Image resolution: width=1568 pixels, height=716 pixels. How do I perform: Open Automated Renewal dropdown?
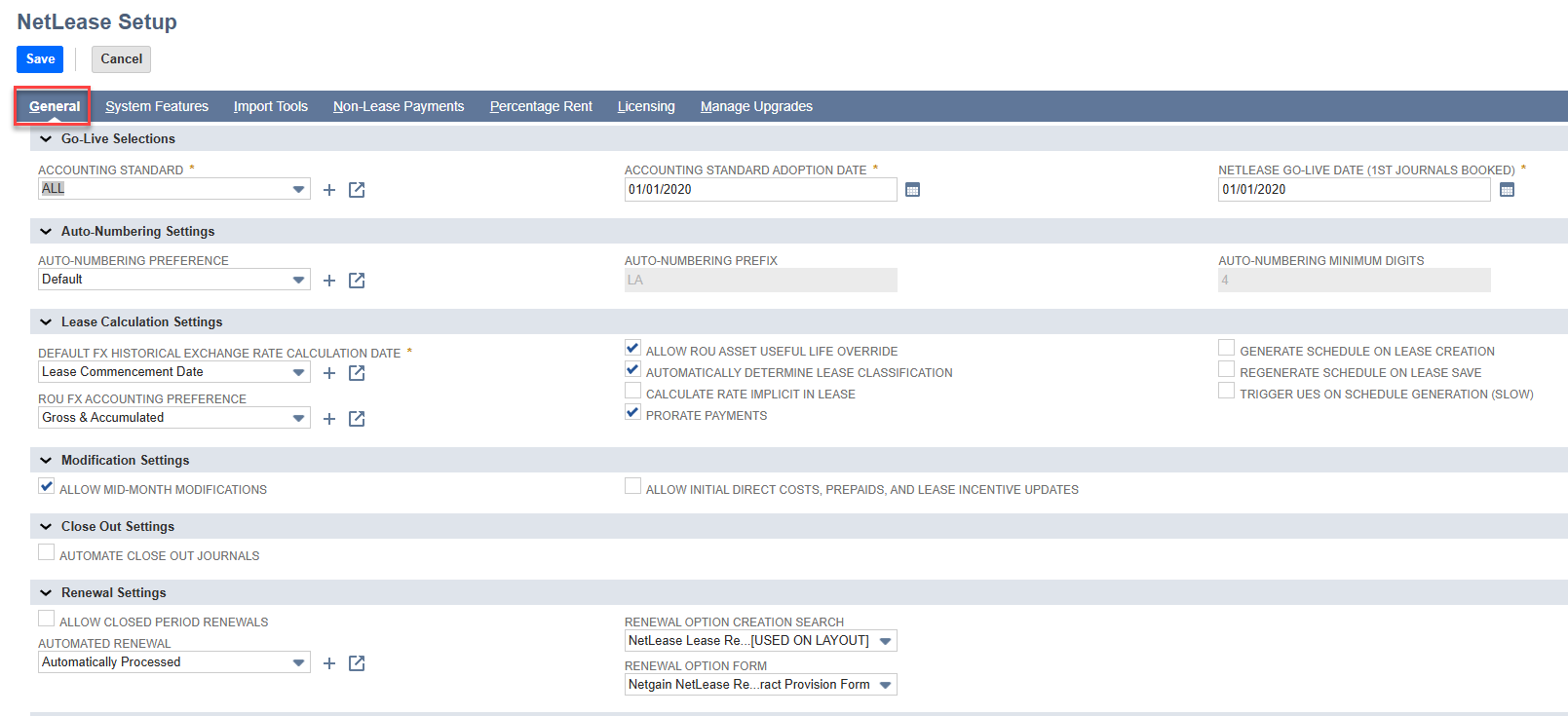point(174,662)
